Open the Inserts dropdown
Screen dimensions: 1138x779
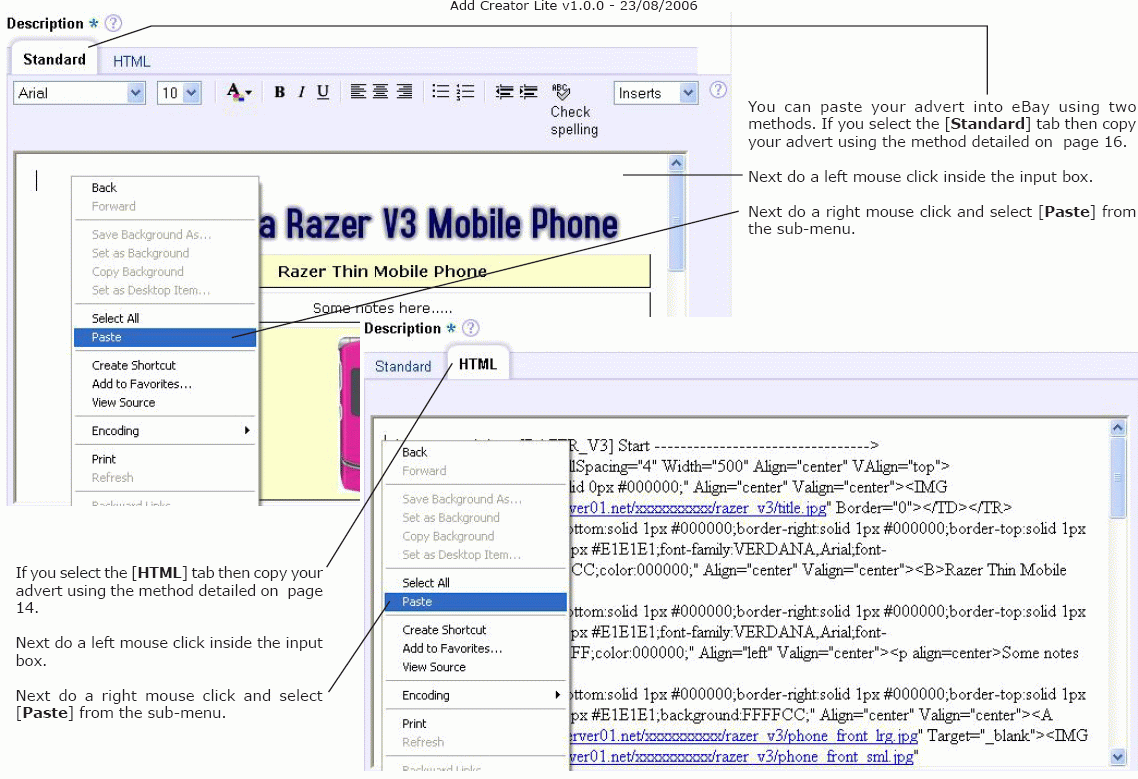[x=656, y=93]
